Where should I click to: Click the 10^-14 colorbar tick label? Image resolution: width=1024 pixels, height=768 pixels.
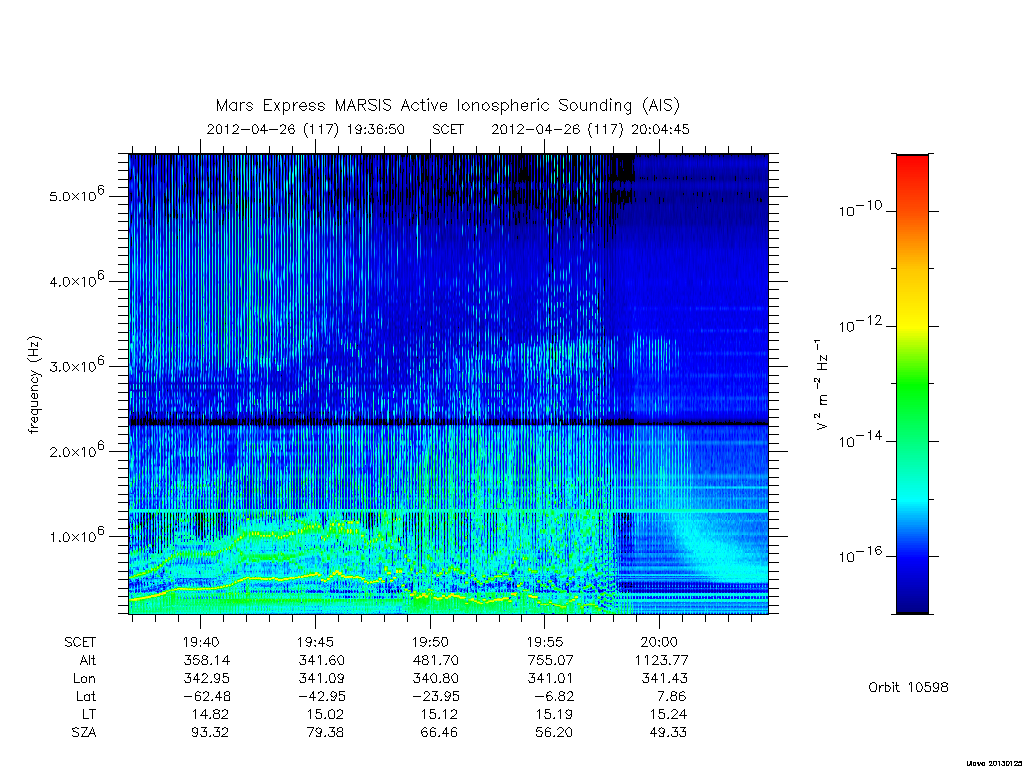pos(860,440)
